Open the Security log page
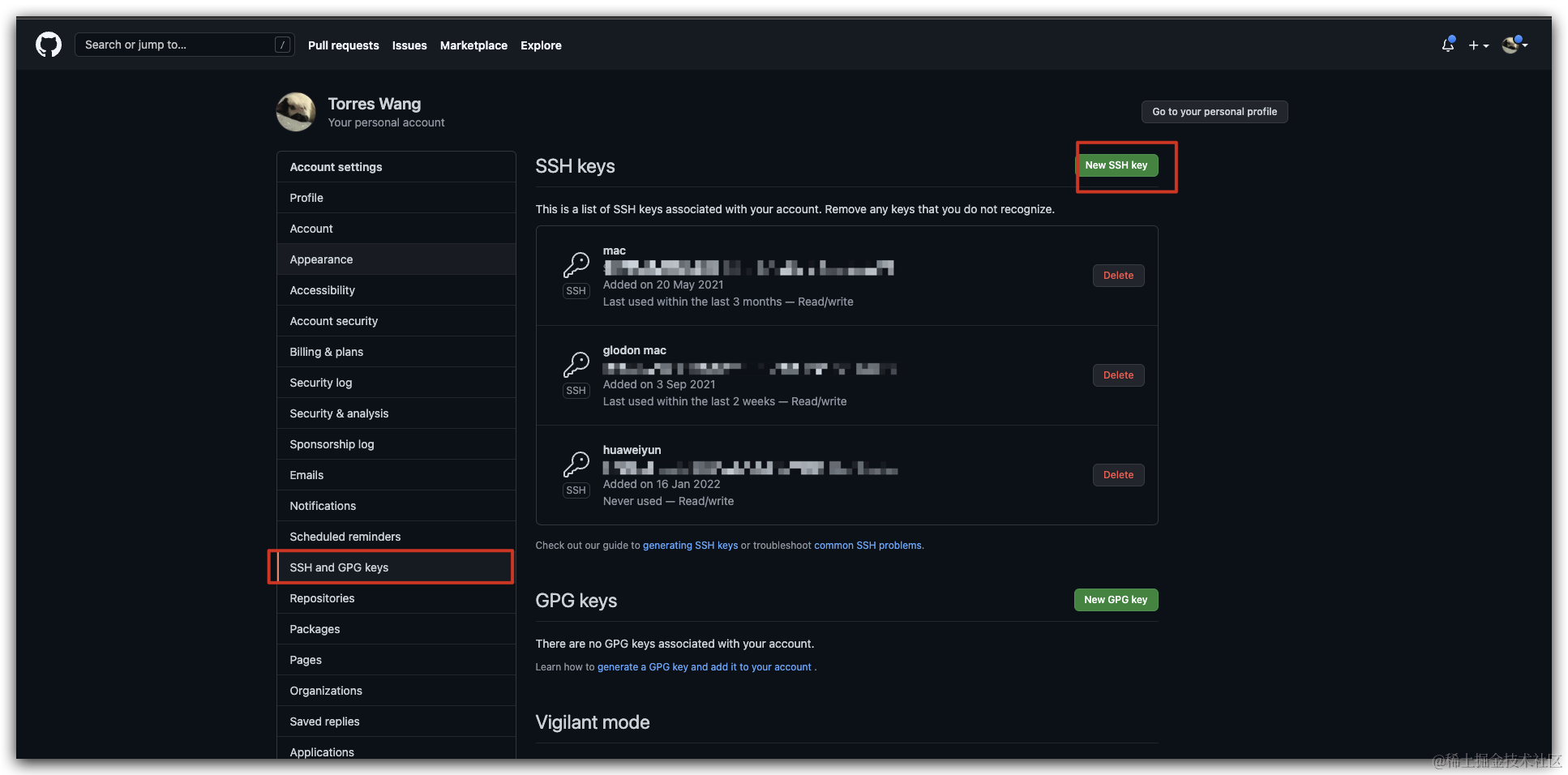 coord(396,383)
